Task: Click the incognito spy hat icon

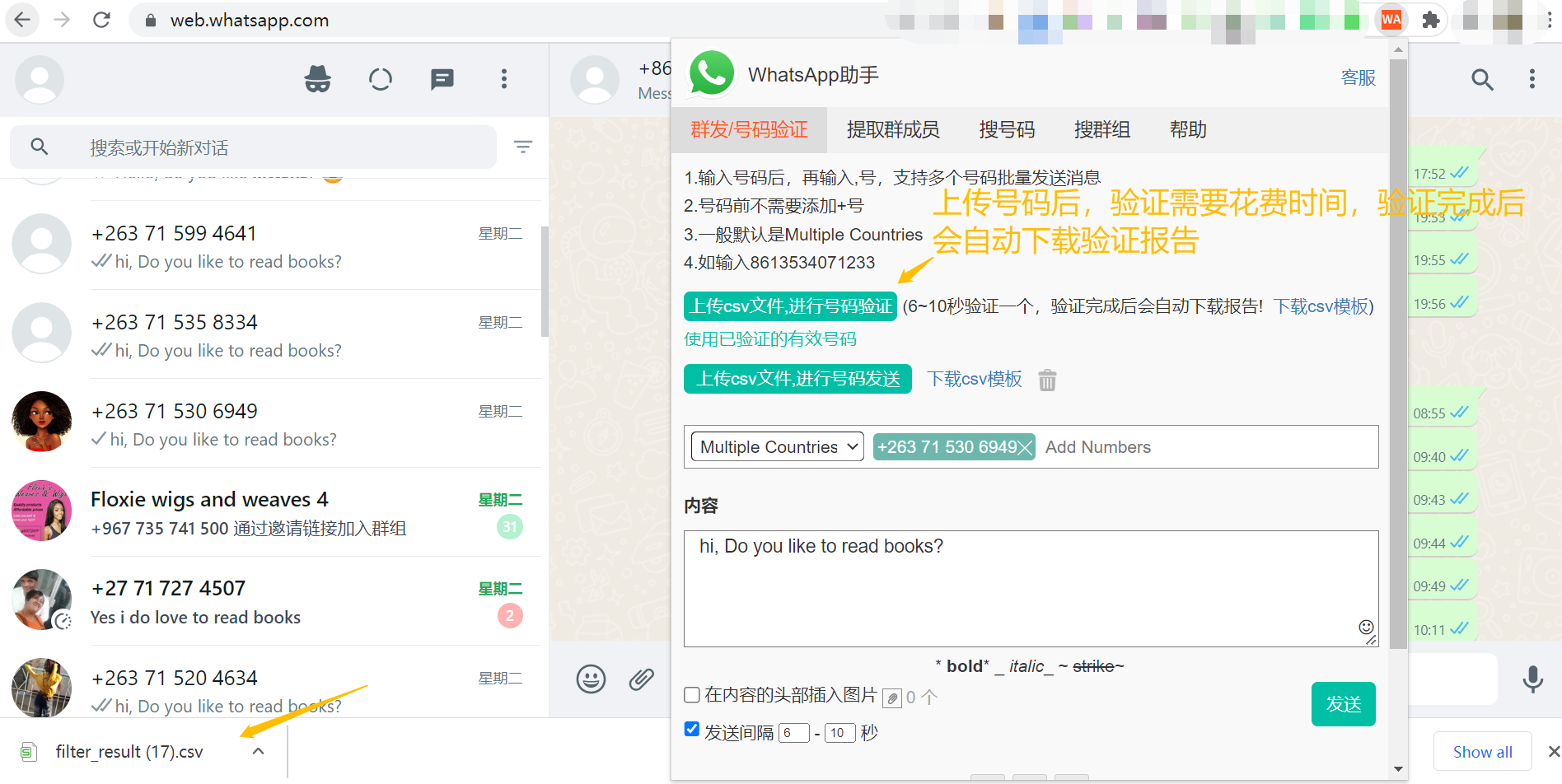Action: [317, 79]
